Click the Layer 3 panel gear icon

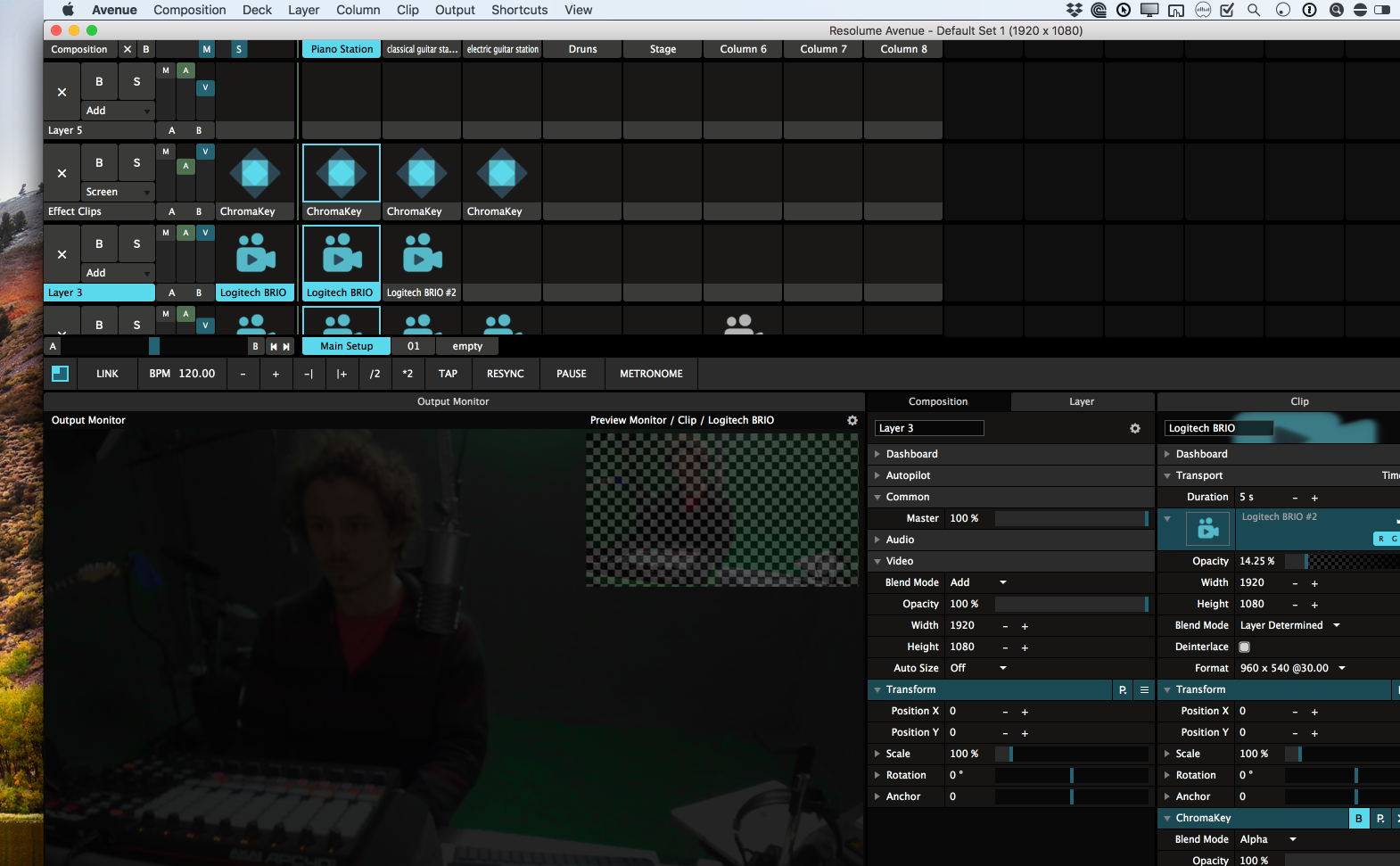(1134, 429)
